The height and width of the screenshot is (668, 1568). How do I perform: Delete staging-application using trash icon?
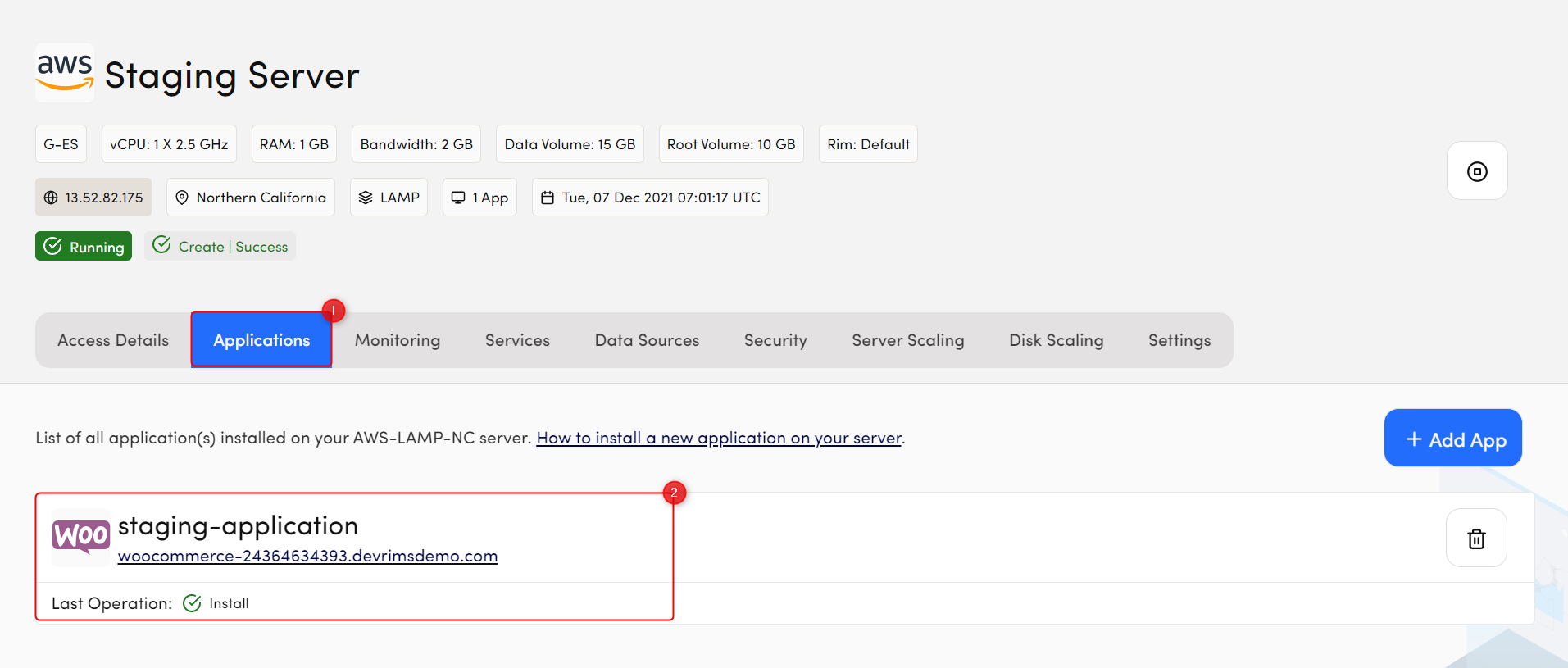1475,538
